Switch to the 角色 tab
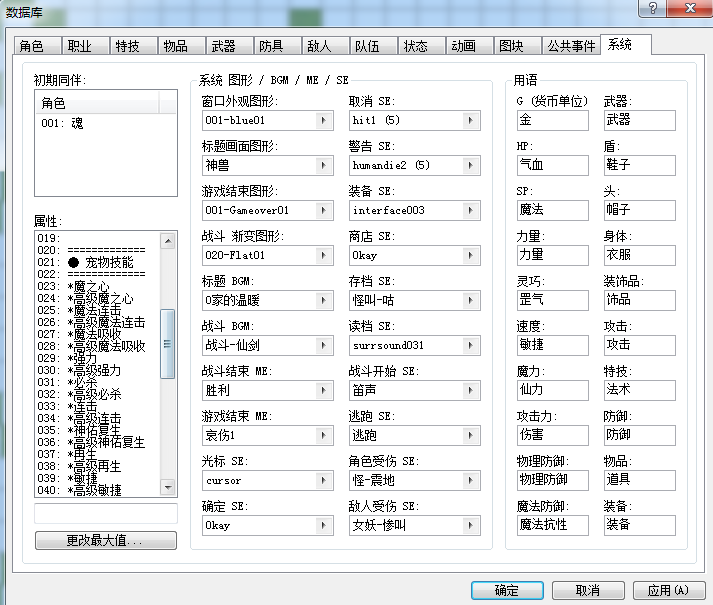This screenshot has height=605, width=713. [38, 46]
